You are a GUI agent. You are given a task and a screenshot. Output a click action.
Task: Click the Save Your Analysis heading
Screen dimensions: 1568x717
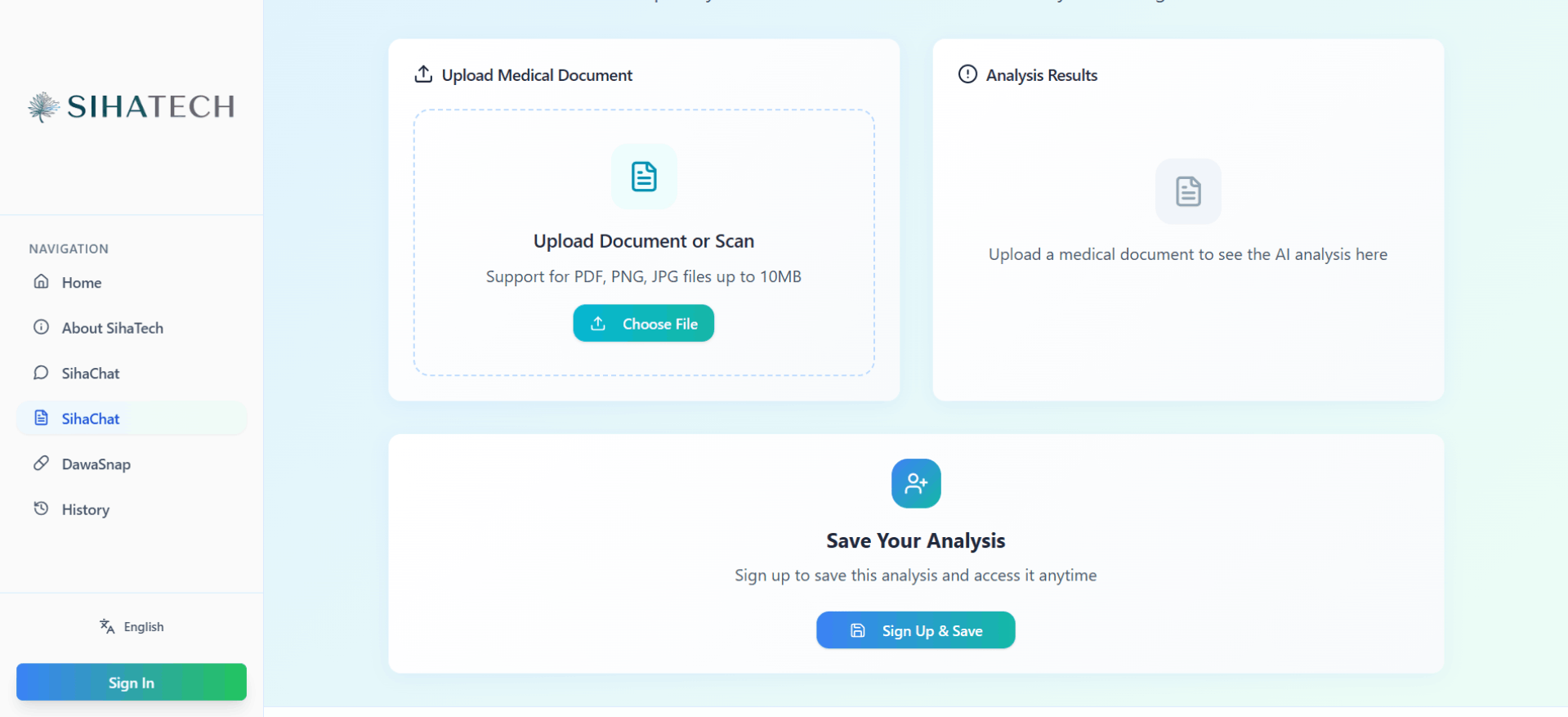click(915, 540)
